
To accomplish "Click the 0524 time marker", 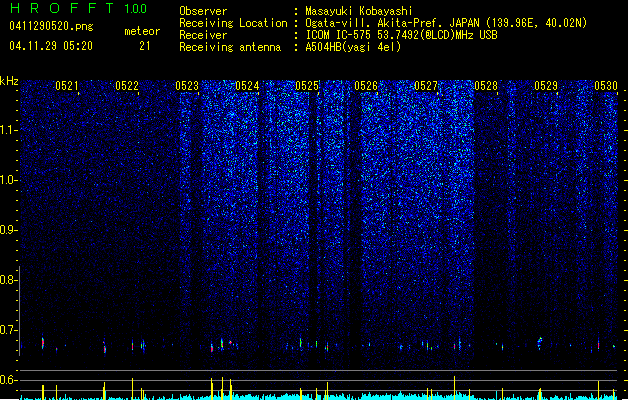I will pyautogui.click(x=247, y=86).
